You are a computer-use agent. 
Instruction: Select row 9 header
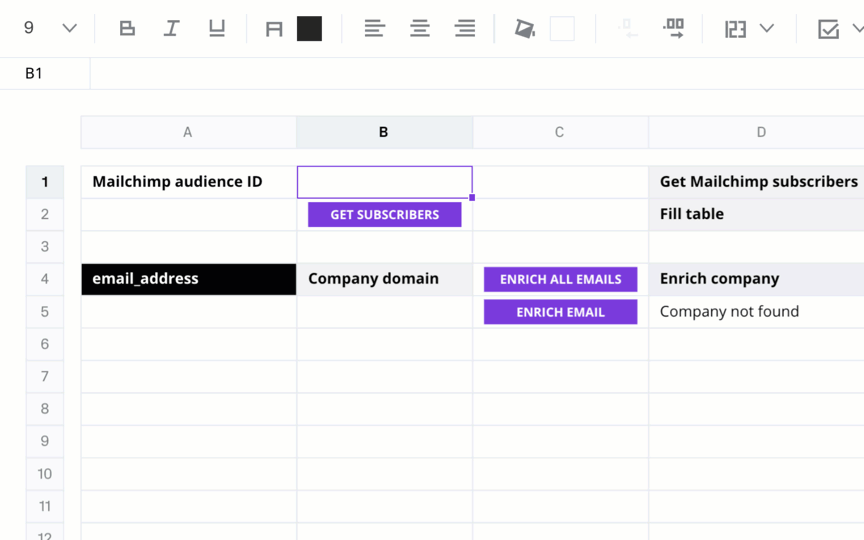coord(45,441)
